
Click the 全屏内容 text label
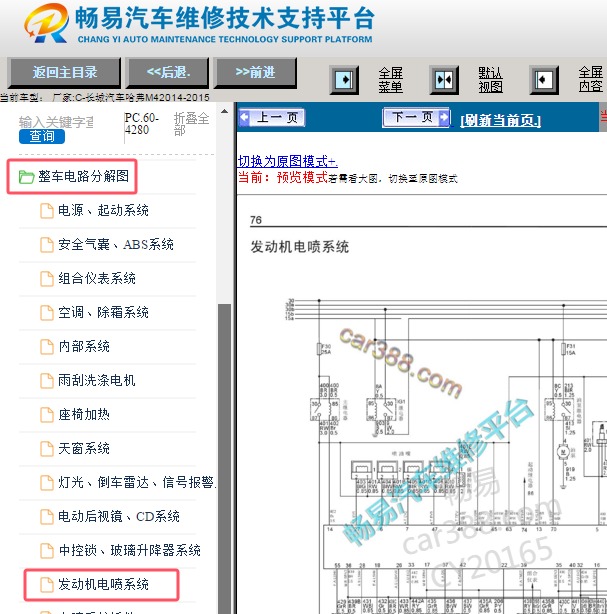point(591,79)
